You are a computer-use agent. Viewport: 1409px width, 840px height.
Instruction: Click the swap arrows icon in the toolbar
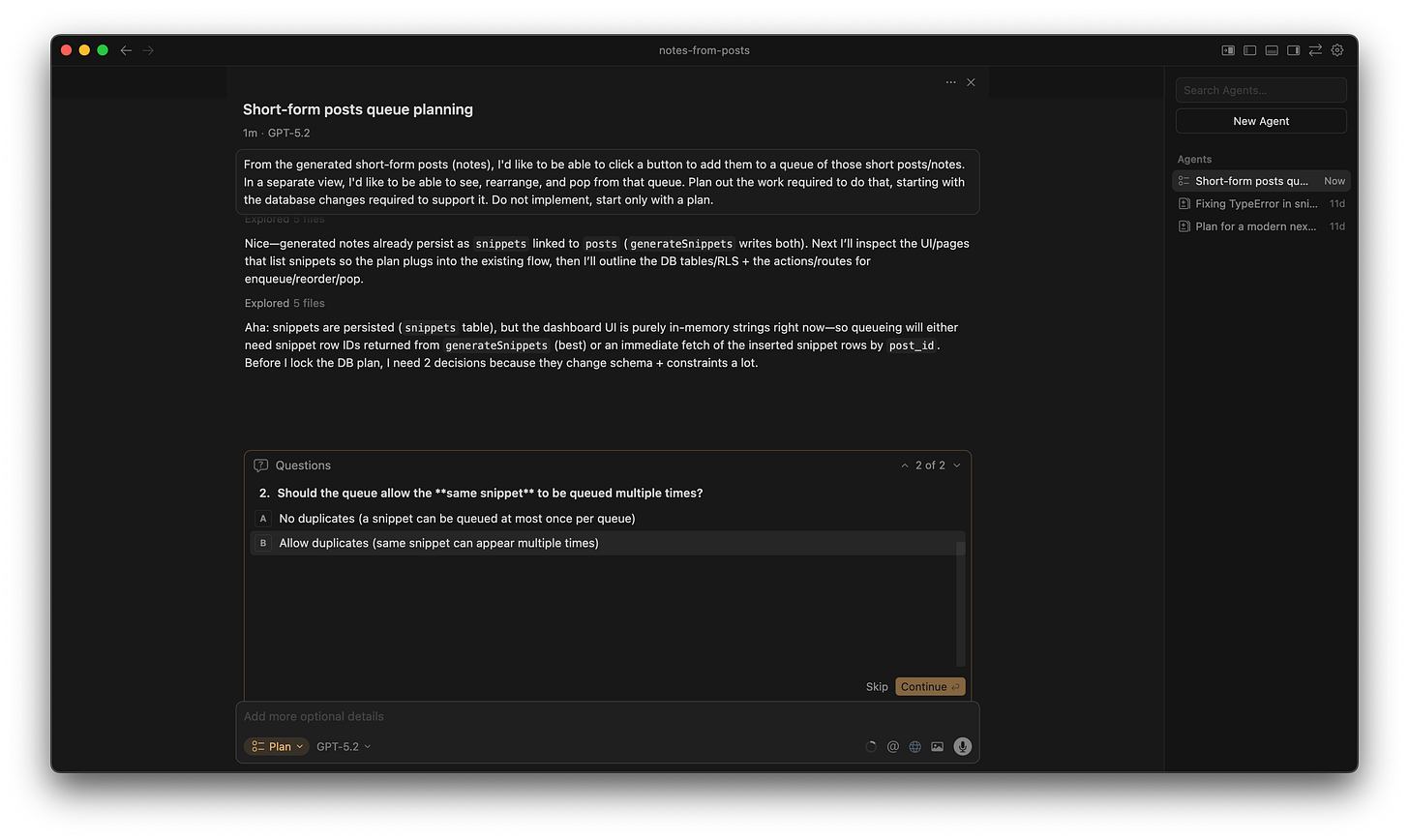point(1315,49)
